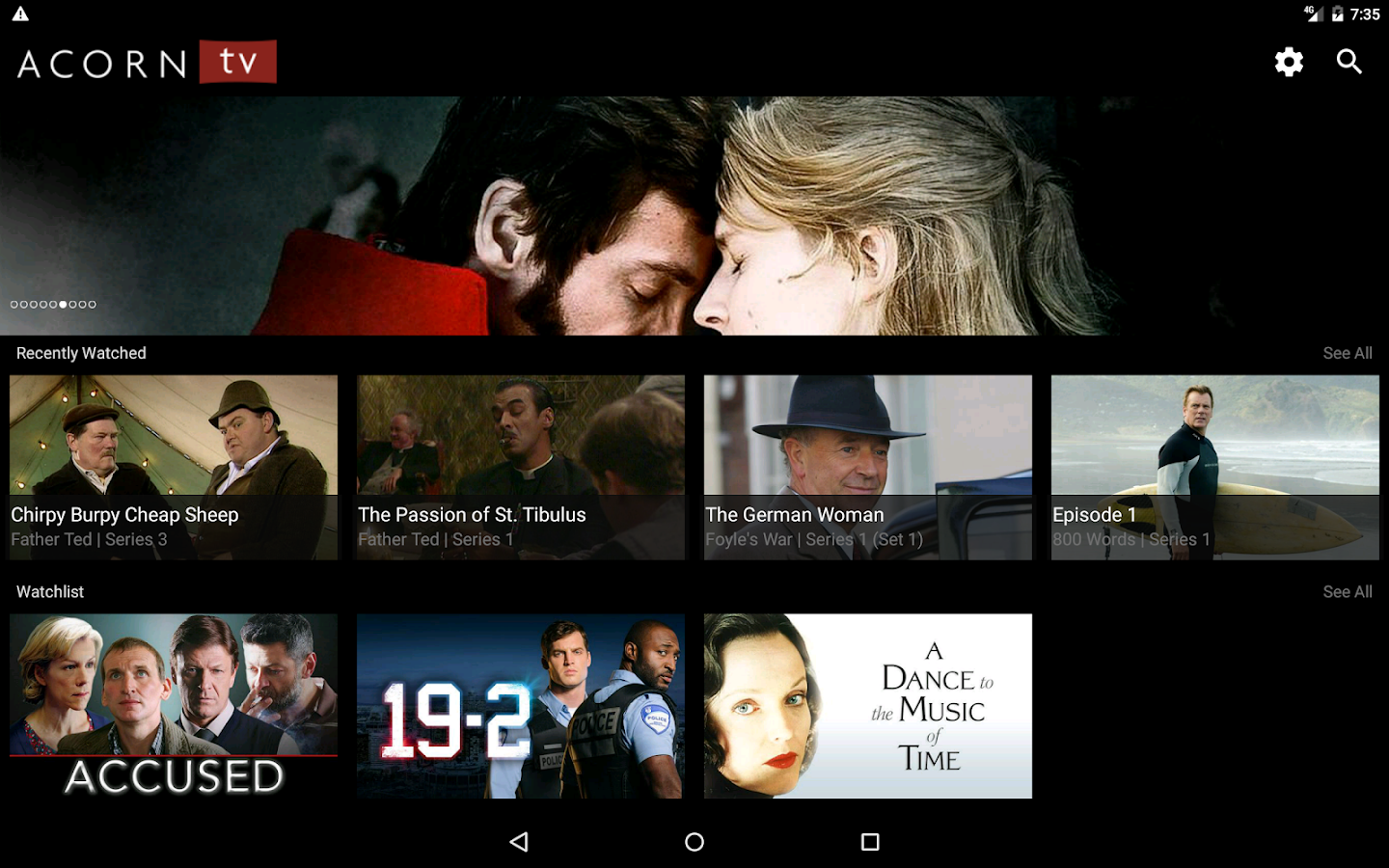Tap the Android back navigation button
1389x868 pixels.
[x=519, y=842]
